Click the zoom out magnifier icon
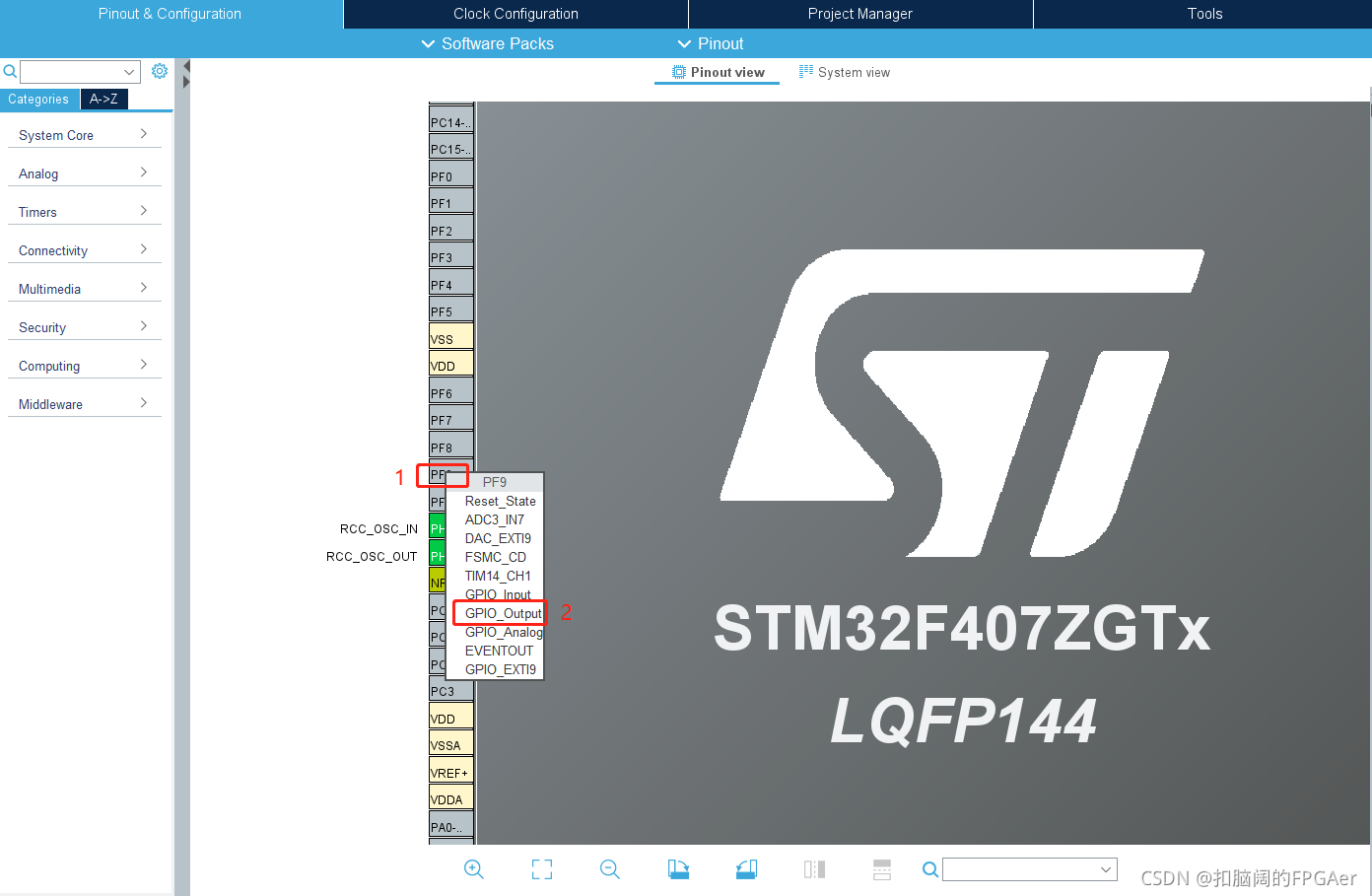 [609, 869]
